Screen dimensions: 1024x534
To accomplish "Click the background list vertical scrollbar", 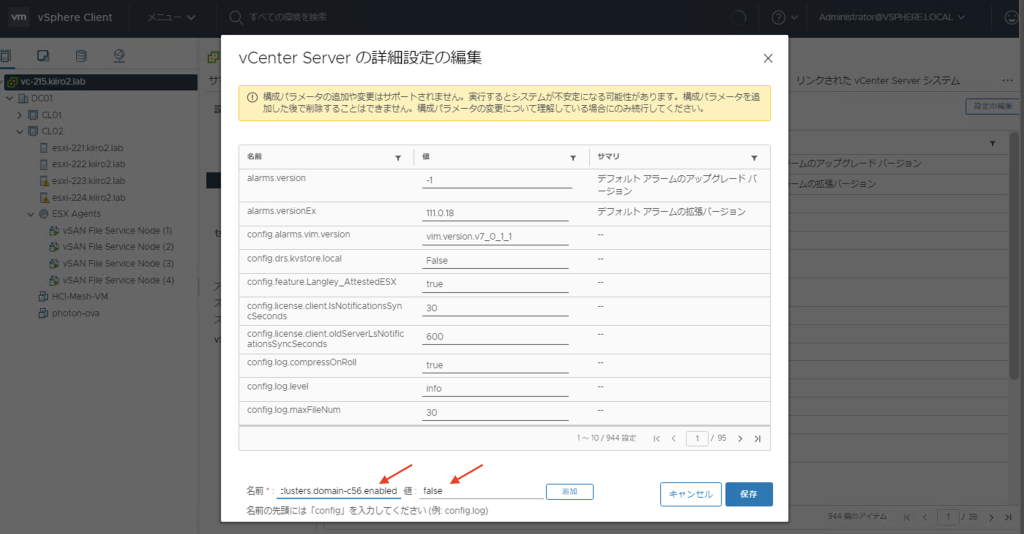I will click(x=1014, y=255).
